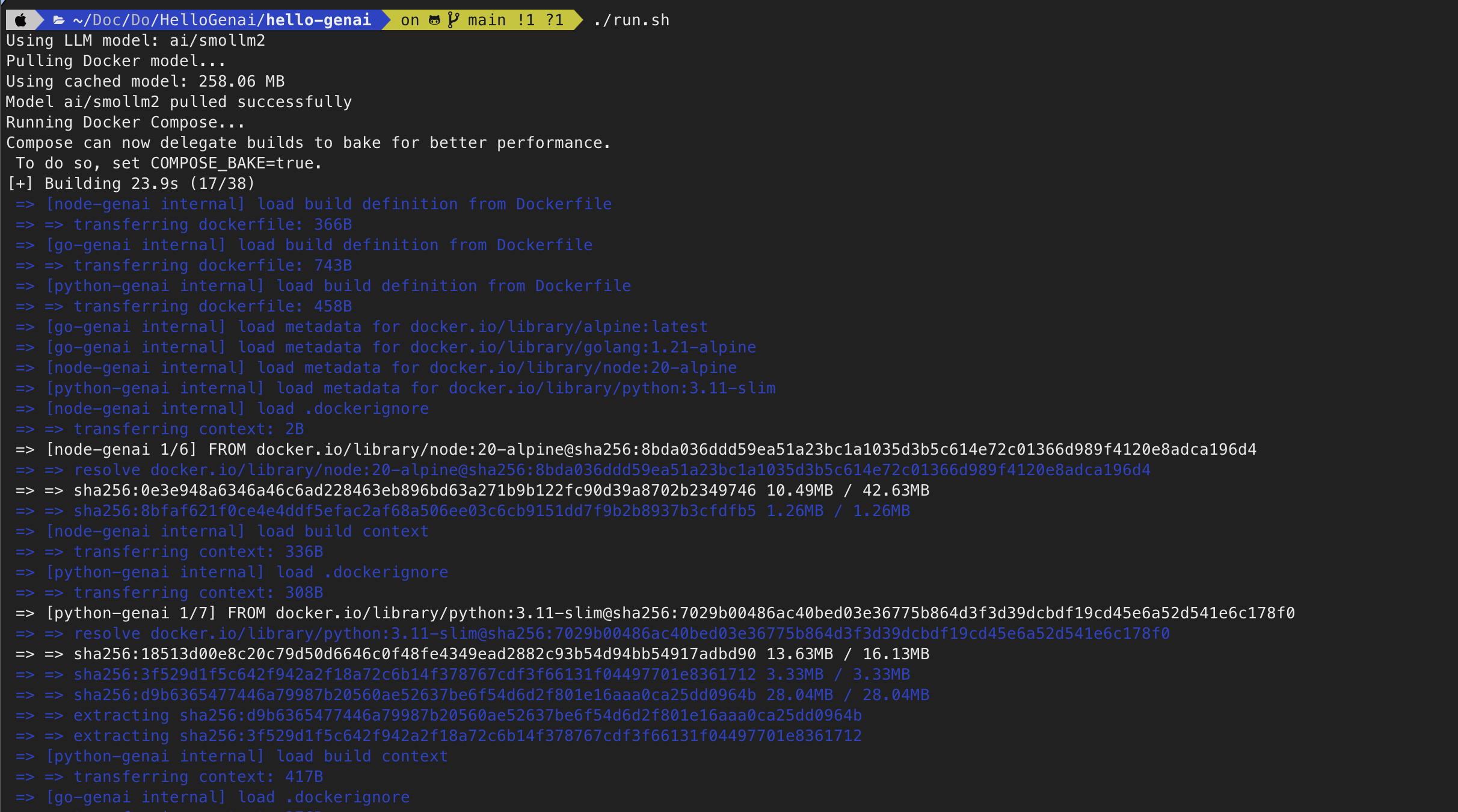1458x812 pixels.
Task: Click 'transferring dockerfile: 366B' line
Action: pyautogui.click(x=183, y=225)
